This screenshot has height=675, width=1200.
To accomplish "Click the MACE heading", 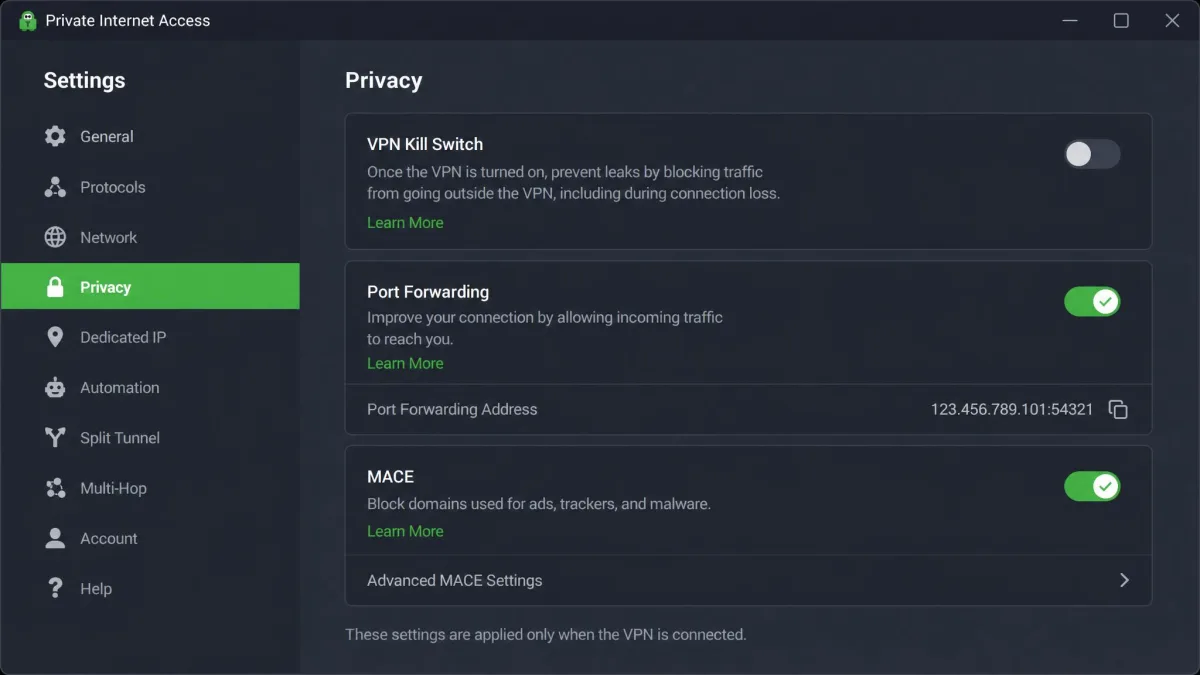I will tap(390, 477).
